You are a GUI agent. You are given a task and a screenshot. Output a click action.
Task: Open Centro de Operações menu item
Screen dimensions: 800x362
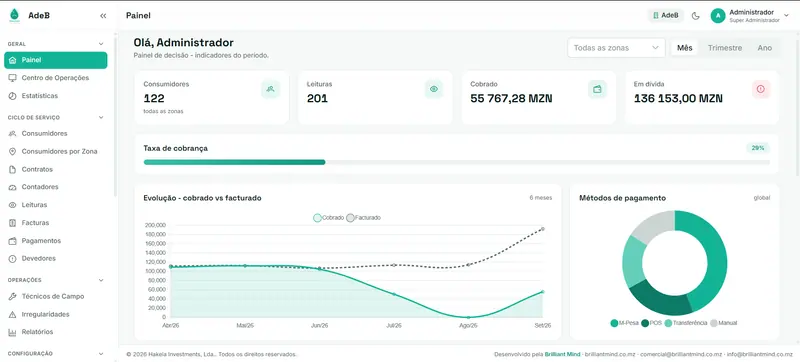tap(56, 78)
